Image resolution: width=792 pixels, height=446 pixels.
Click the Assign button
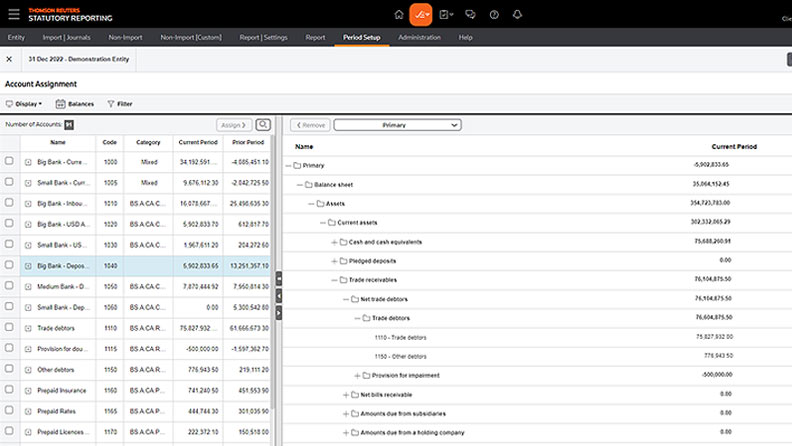point(234,125)
